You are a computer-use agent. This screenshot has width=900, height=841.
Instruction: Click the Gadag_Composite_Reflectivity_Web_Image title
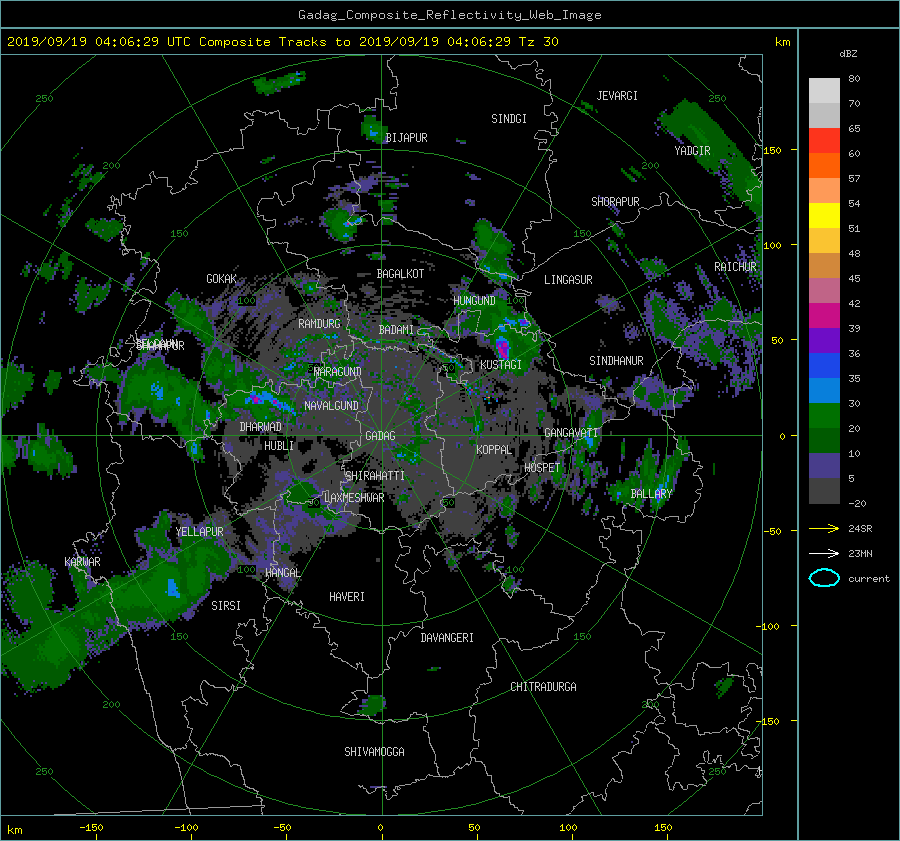[449, 15]
